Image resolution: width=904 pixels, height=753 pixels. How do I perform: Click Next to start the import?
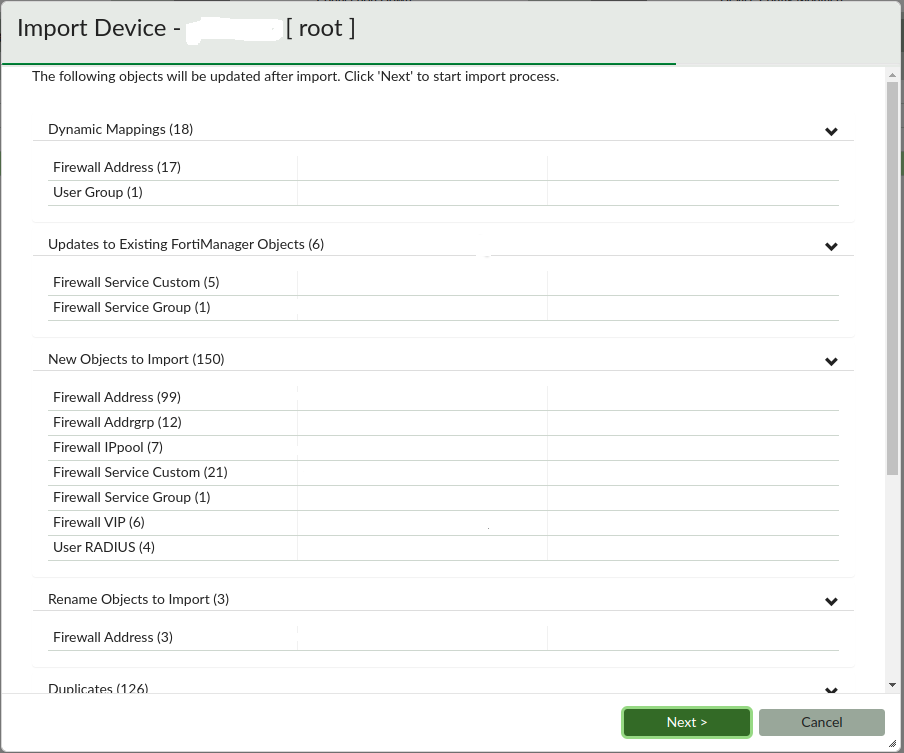tap(686, 722)
